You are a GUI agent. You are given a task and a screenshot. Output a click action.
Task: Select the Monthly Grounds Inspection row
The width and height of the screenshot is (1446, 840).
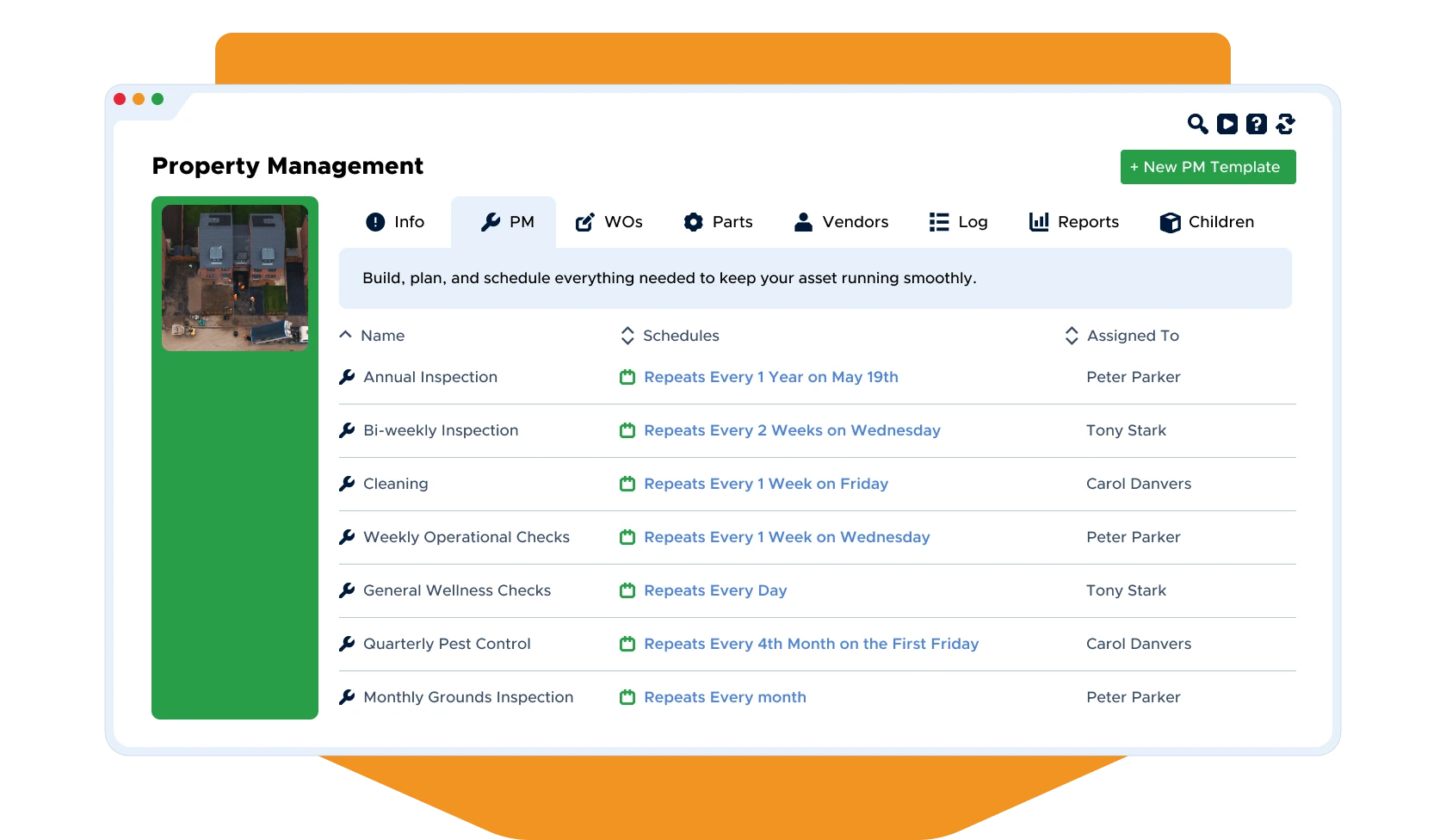pyautogui.click(x=468, y=697)
